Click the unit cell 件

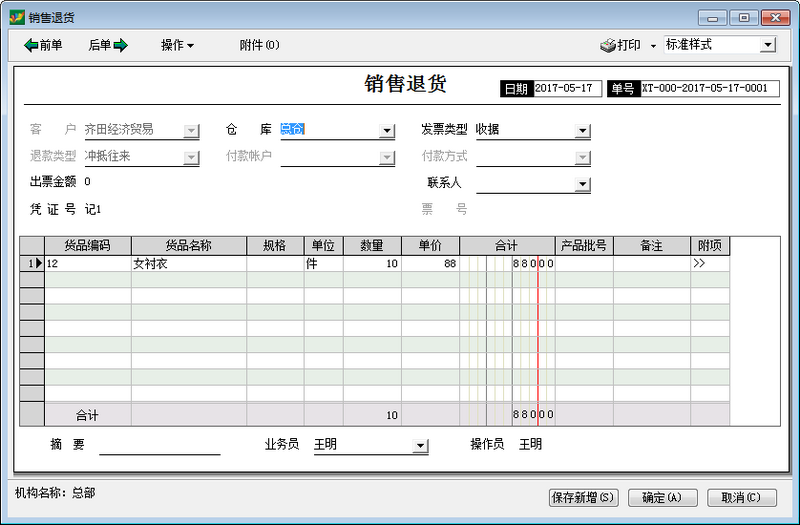(x=323, y=264)
